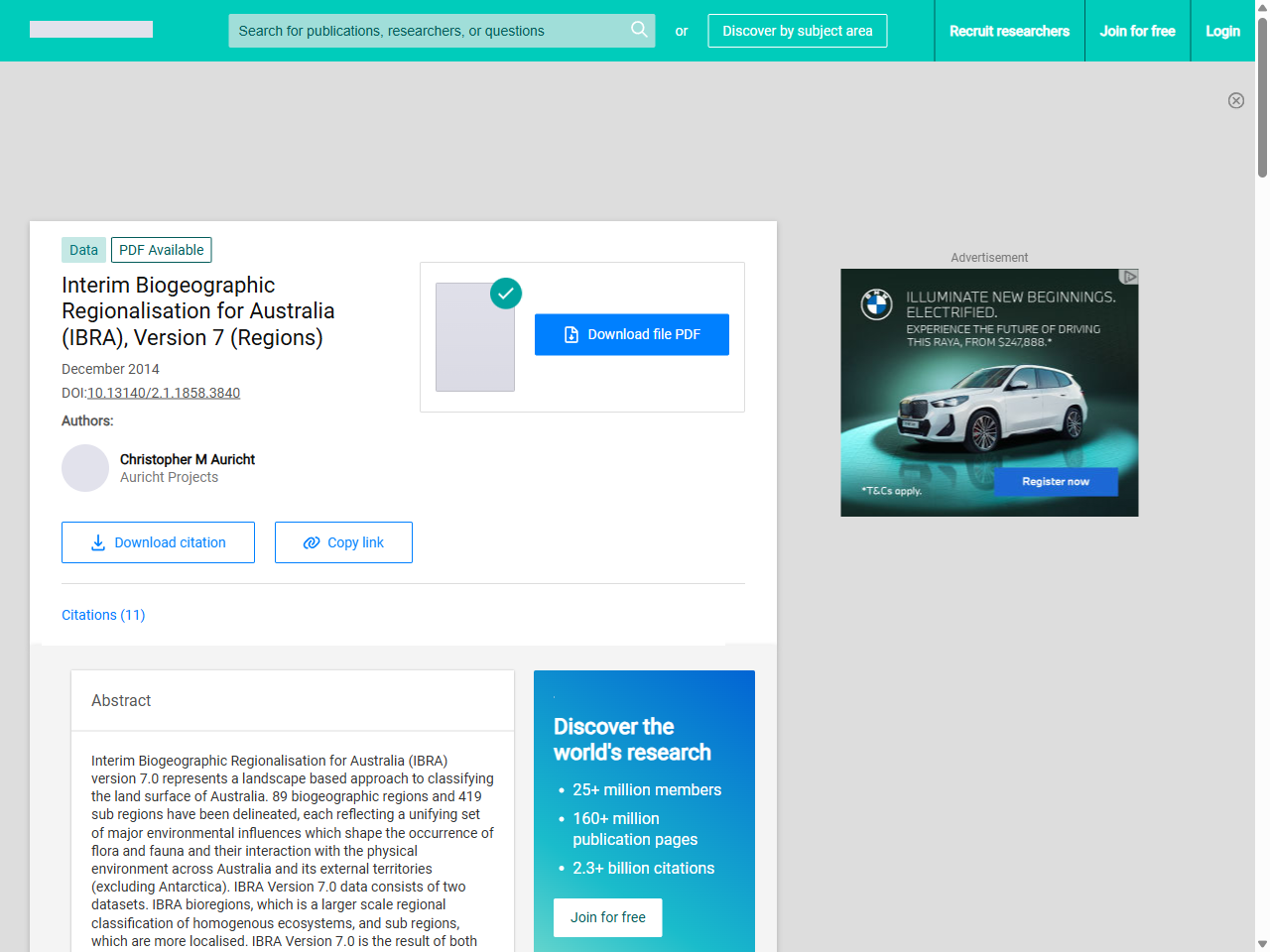Click the search magnifier icon
The height and width of the screenshot is (952, 1270).
[639, 30]
